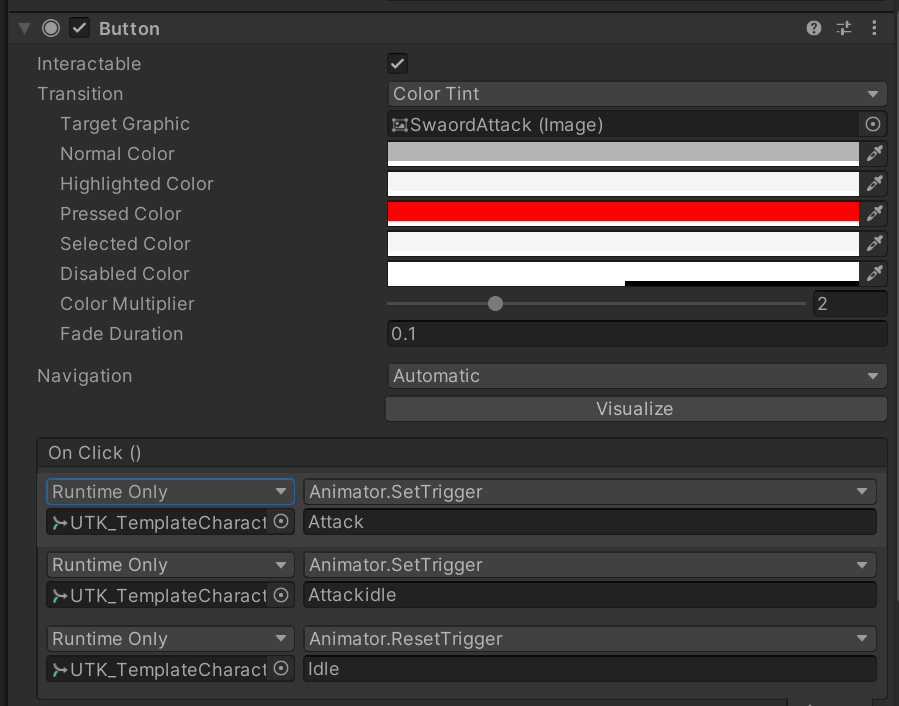
Task: Open object picker beside Attack event target
Action: coord(281,522)
